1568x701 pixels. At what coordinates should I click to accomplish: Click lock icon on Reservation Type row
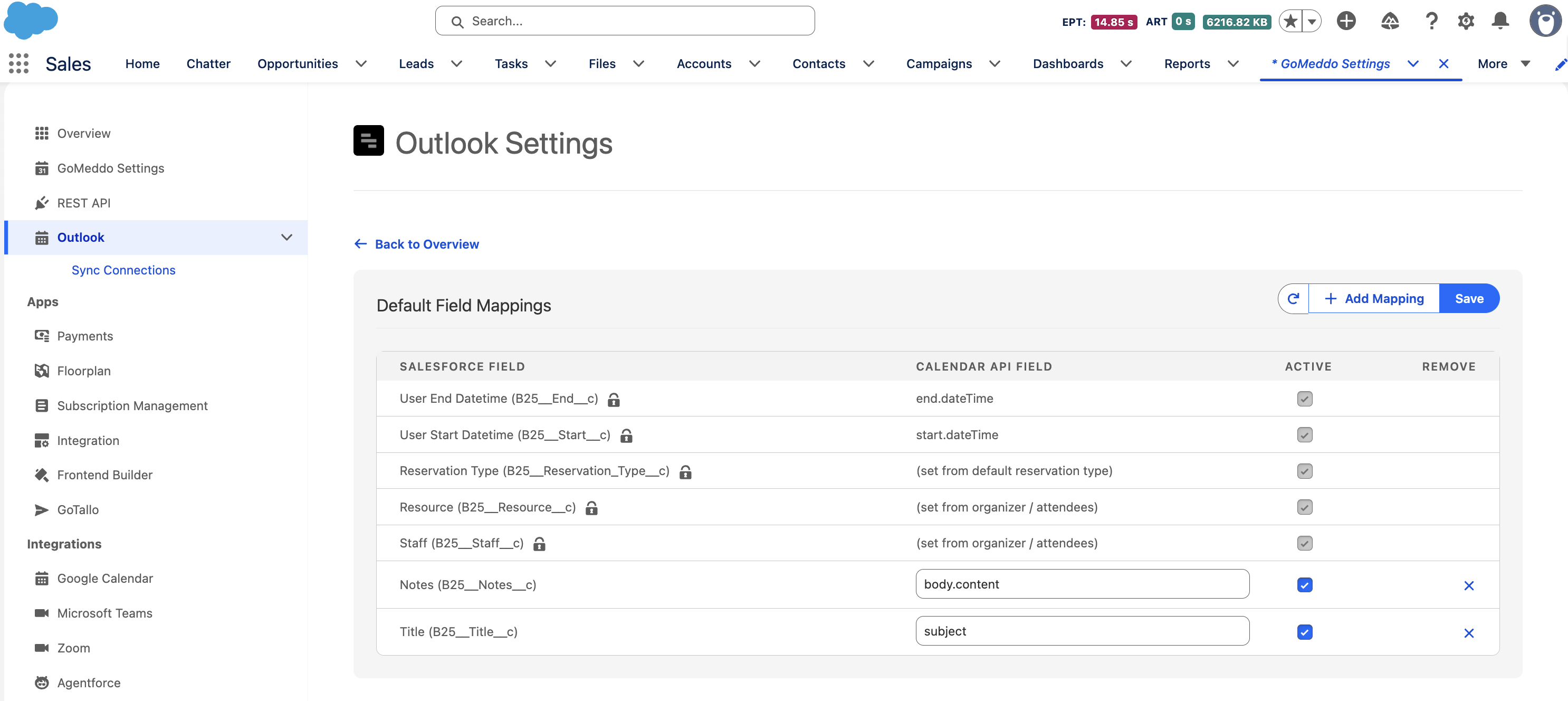685,472
